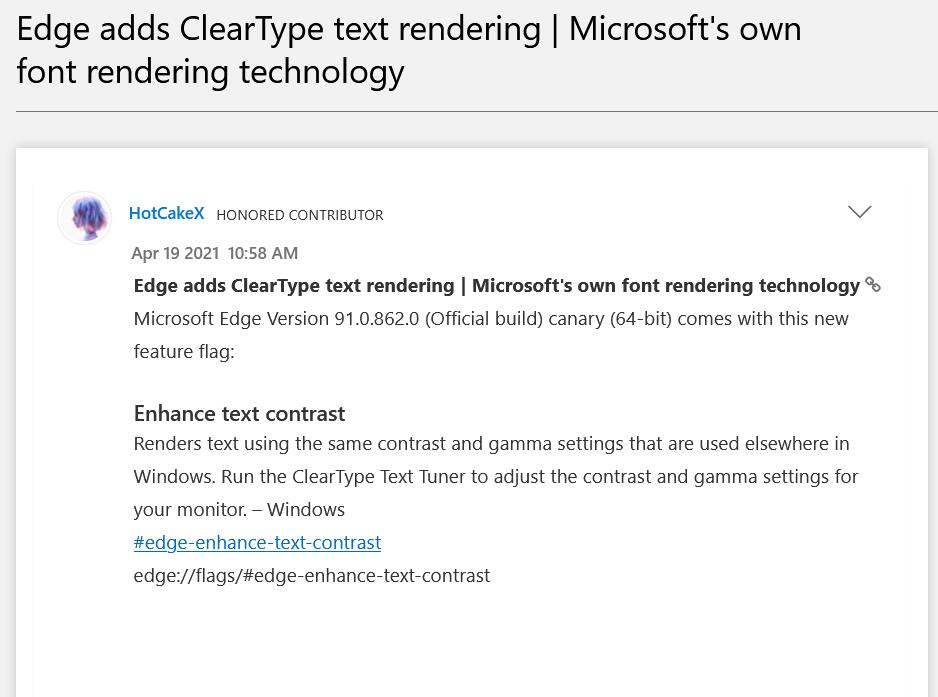Follow the #edge-enhance-text-contrast hyperlink
The height and width of the screenshot is (697, 938).
[x=257, y=542]
